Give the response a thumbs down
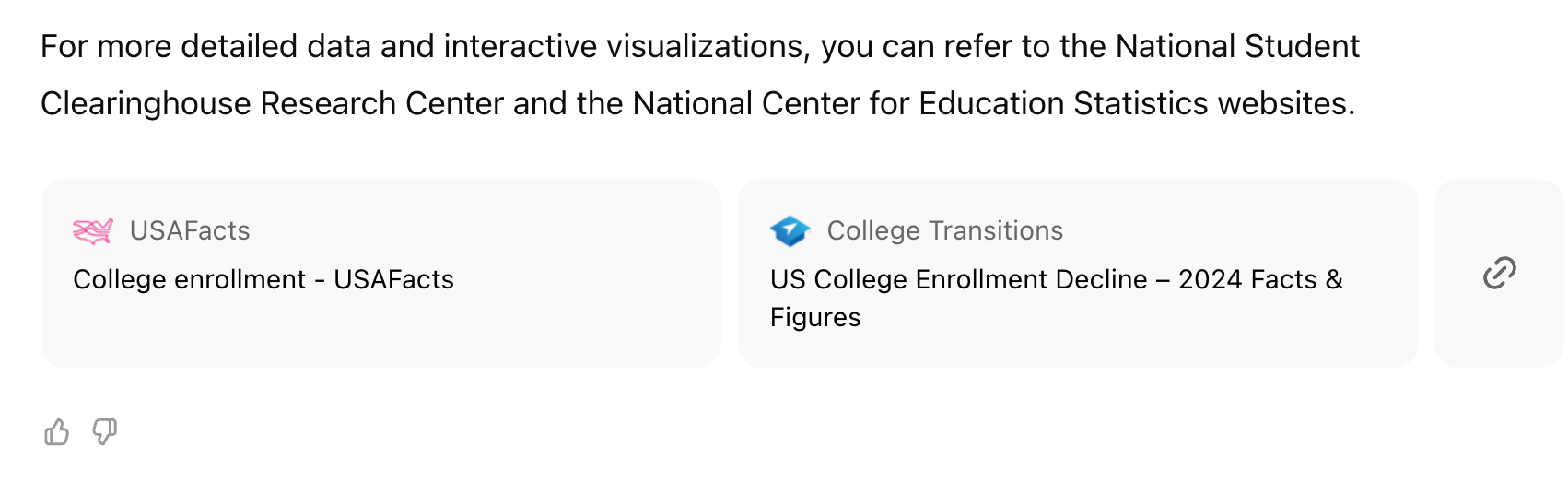The image size is (1568, 494). click(105, 431)
